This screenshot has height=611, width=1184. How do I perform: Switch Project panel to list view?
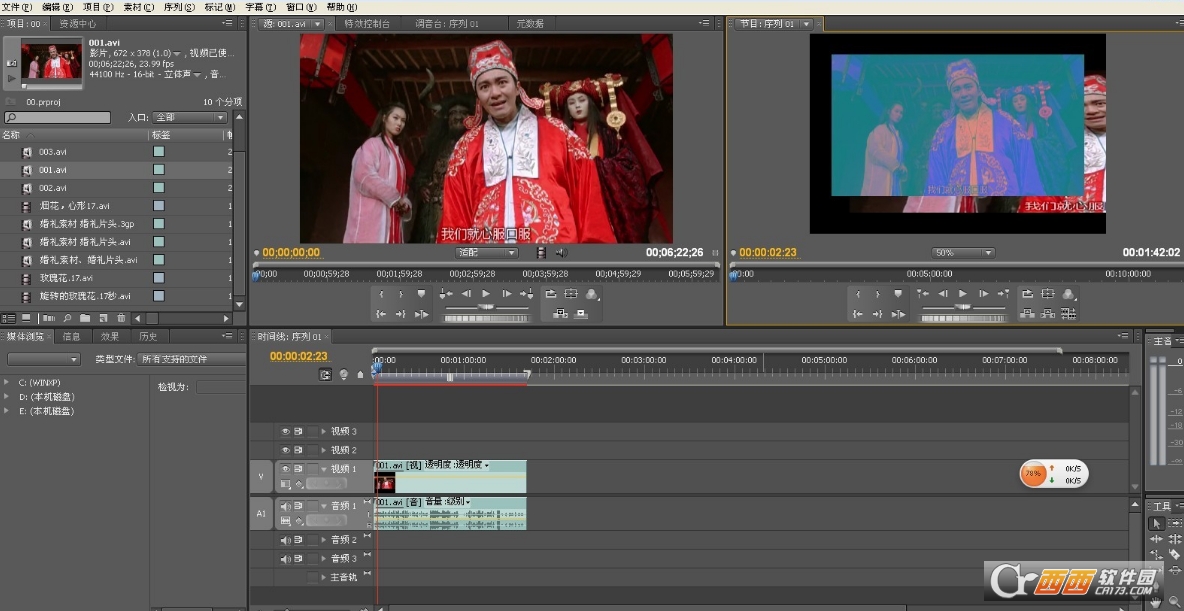pyautogui.click(x=8, y=318)
